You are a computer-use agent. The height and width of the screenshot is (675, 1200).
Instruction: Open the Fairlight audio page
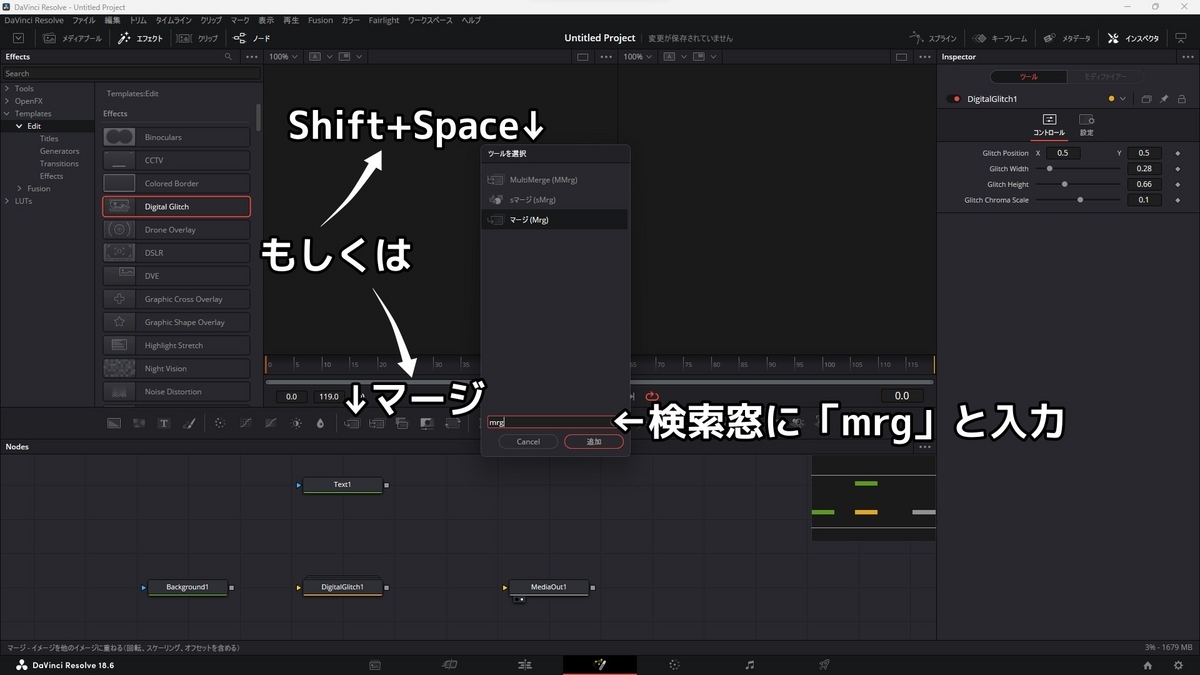click(749, 664)
